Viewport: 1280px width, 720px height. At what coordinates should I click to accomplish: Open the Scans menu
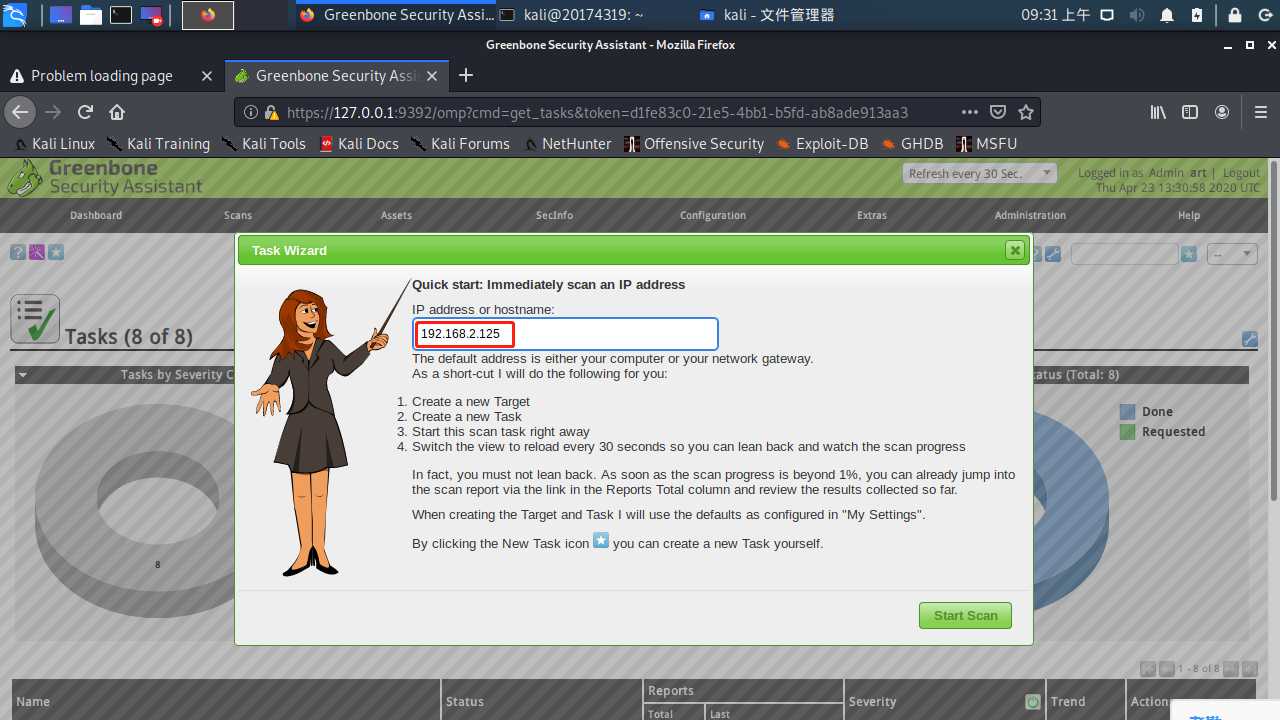pos(238,215)
